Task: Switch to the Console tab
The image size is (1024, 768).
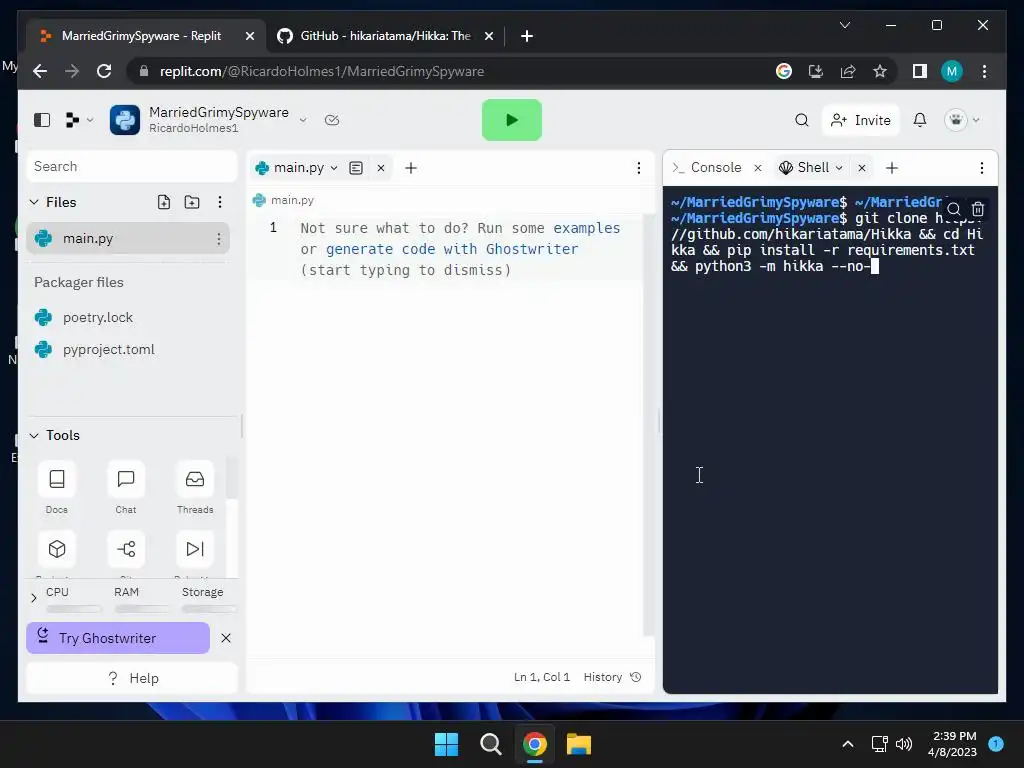Action: 708,168
